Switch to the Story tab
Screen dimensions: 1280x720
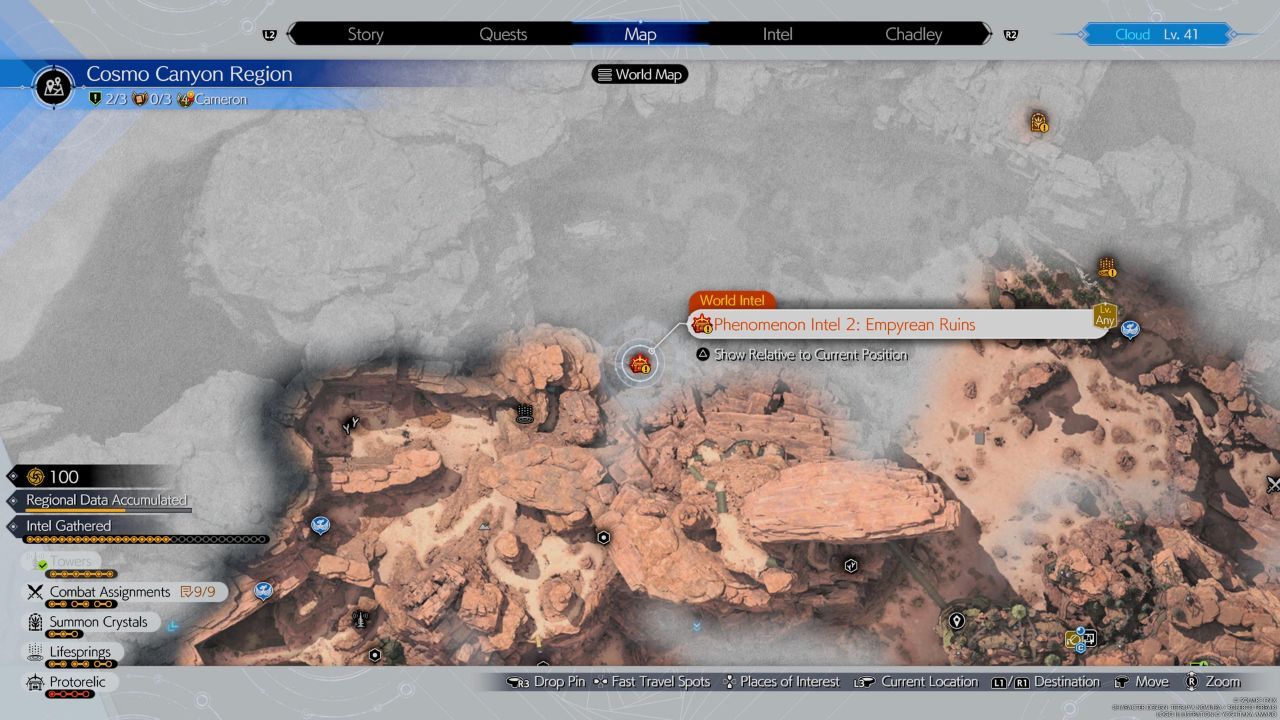pyautogui.click(x=365, y=34)
